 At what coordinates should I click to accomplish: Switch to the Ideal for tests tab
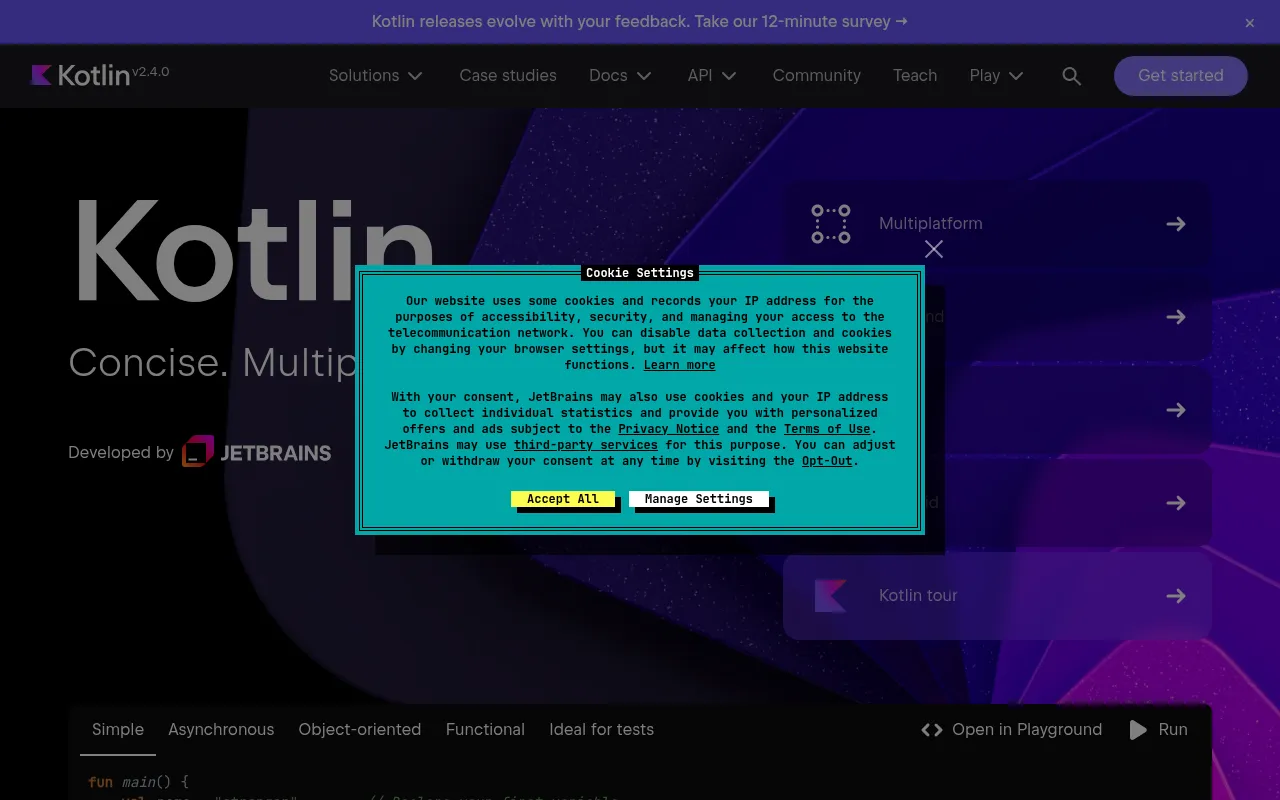click(601, 730)
